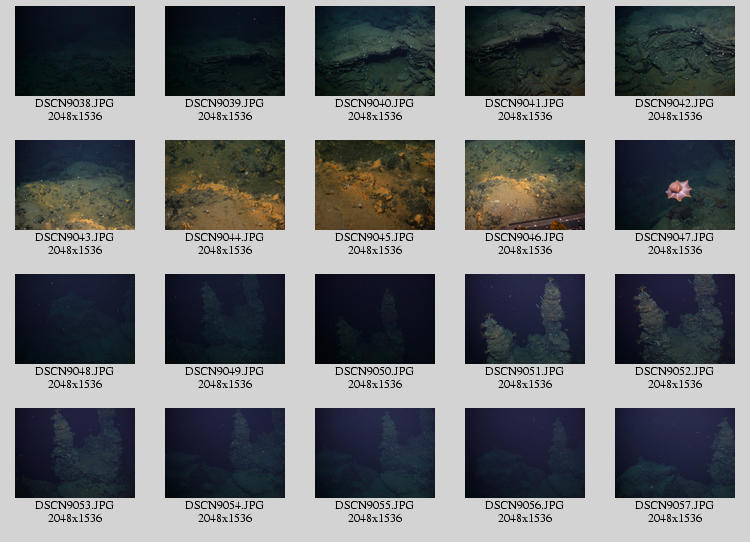The height and width of the screenshot is (542, 750).
Task: Open the DSCN9051.JPG vent spires thumbnail
Action: (525, 319)
